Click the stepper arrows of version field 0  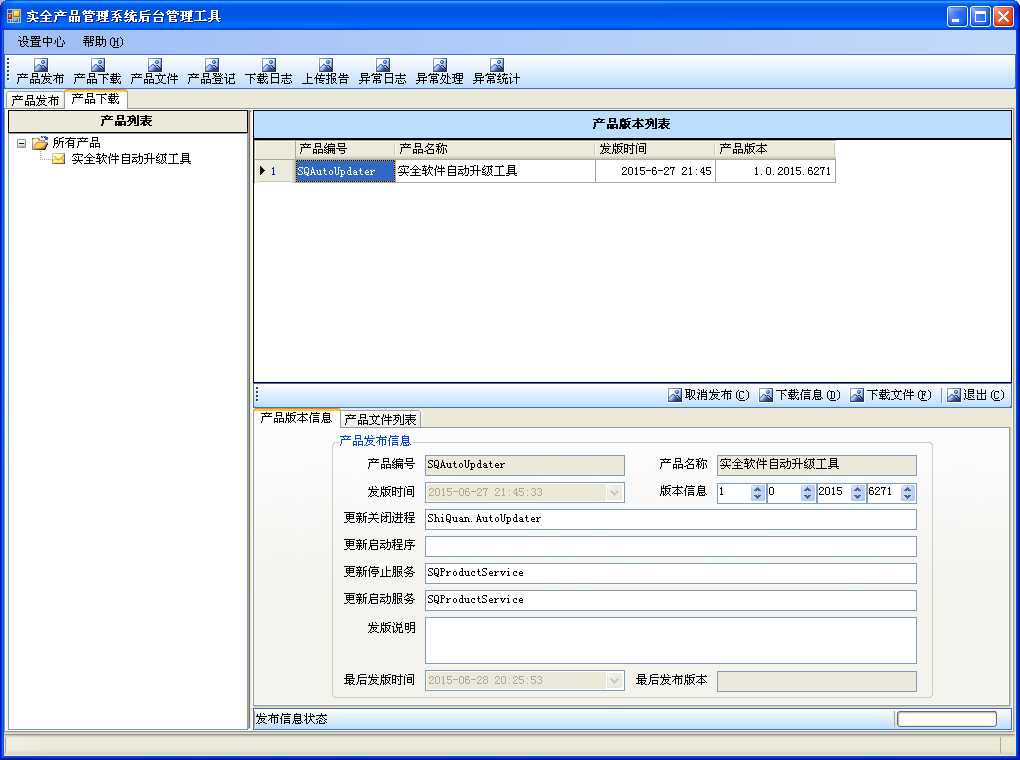click(x=807, y=493)
